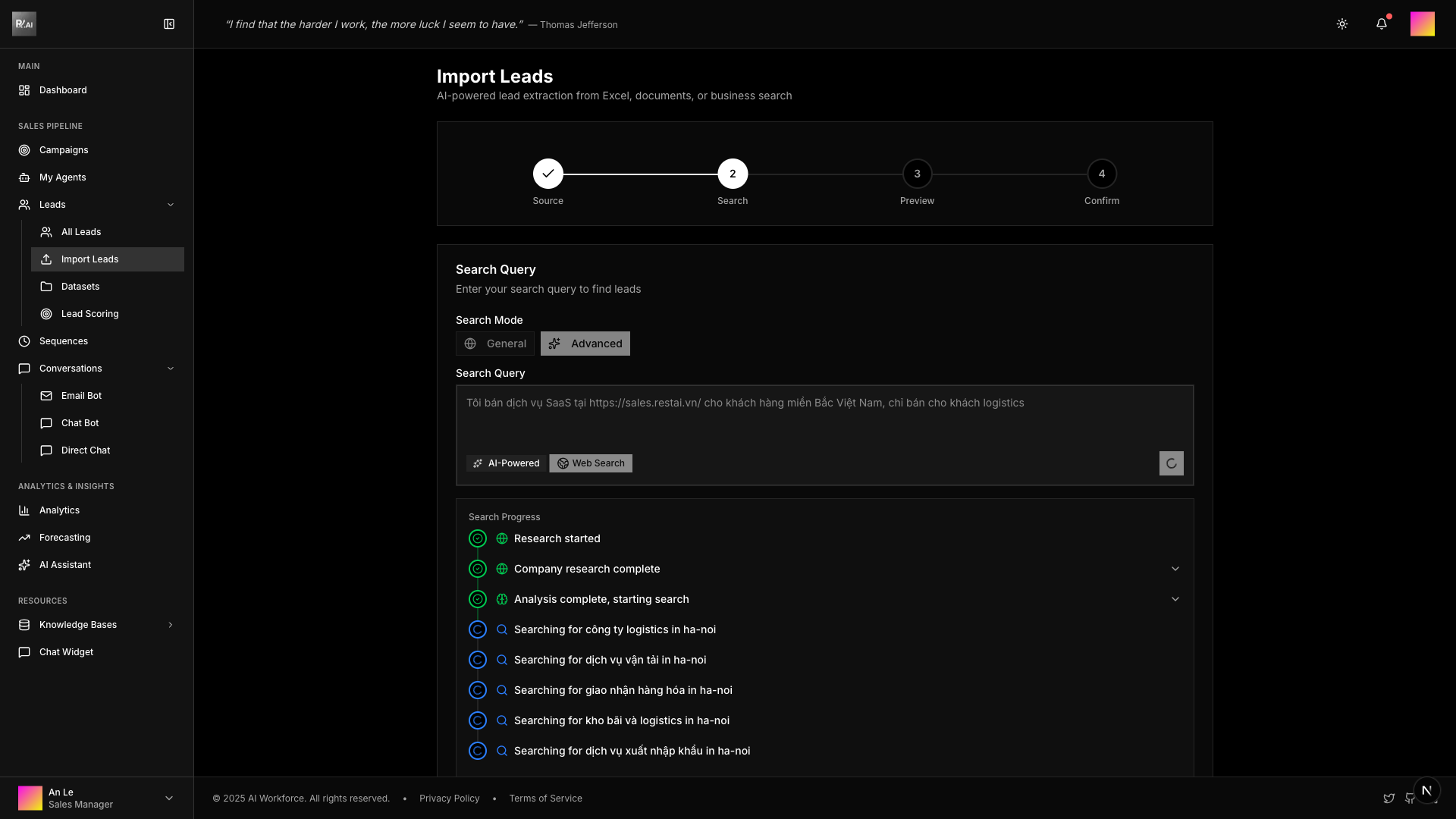The height and width of the screenshot is (819, 1456).
Task: Expand Company research complete details
Action: pos(1175,569)
